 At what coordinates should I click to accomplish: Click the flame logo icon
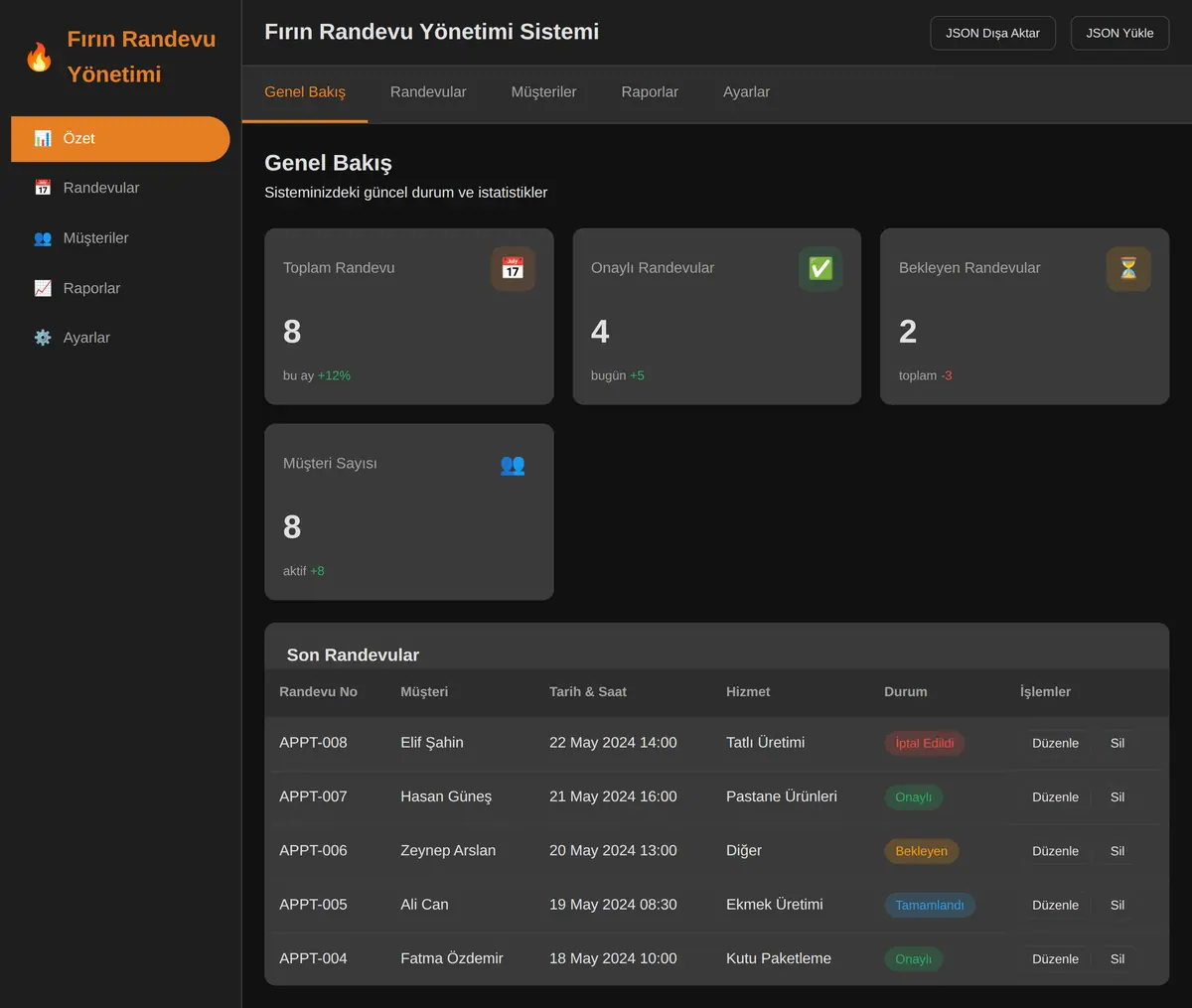click(39, 57)
